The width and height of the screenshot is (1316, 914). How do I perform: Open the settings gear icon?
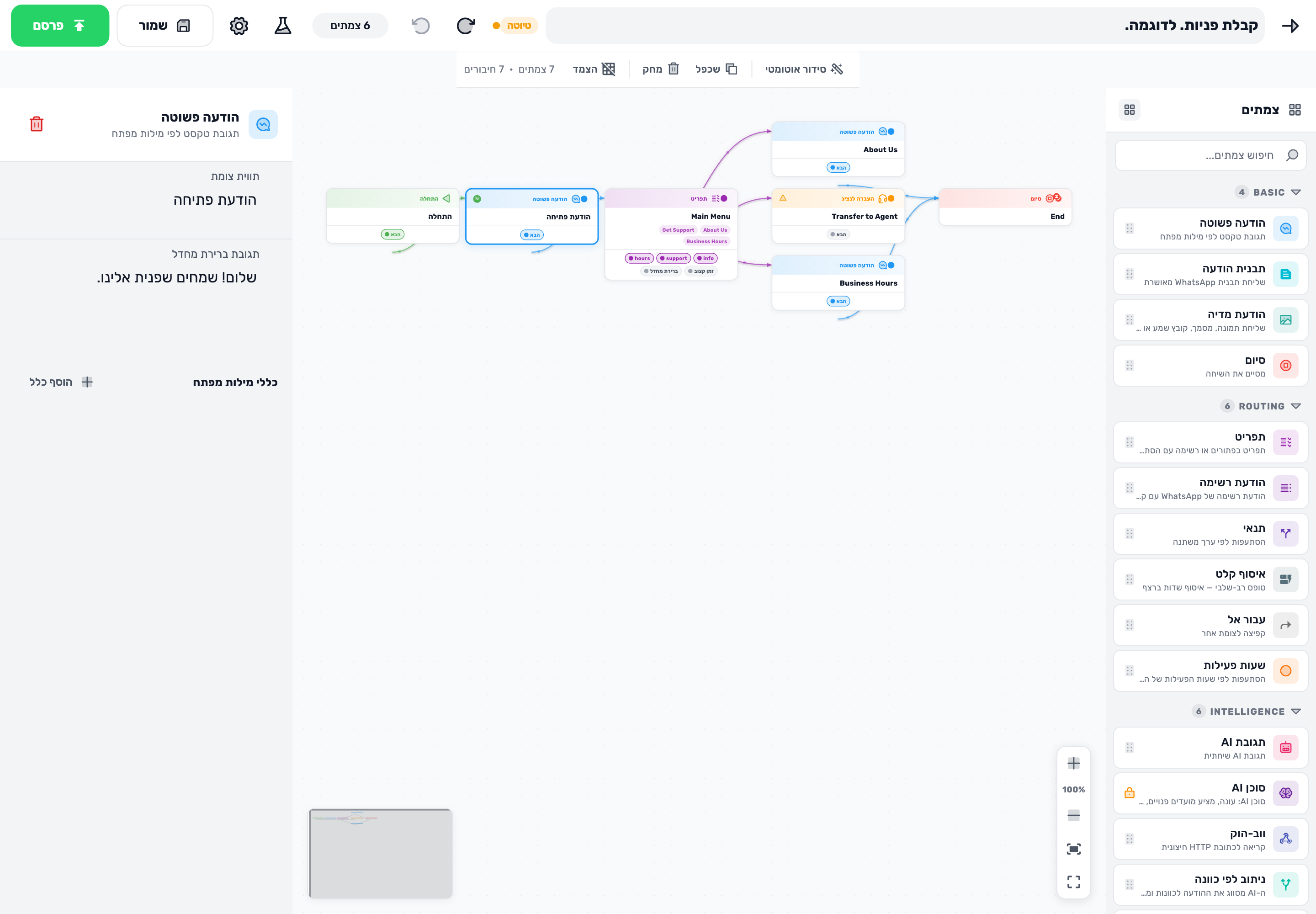(x=239, y=26)
